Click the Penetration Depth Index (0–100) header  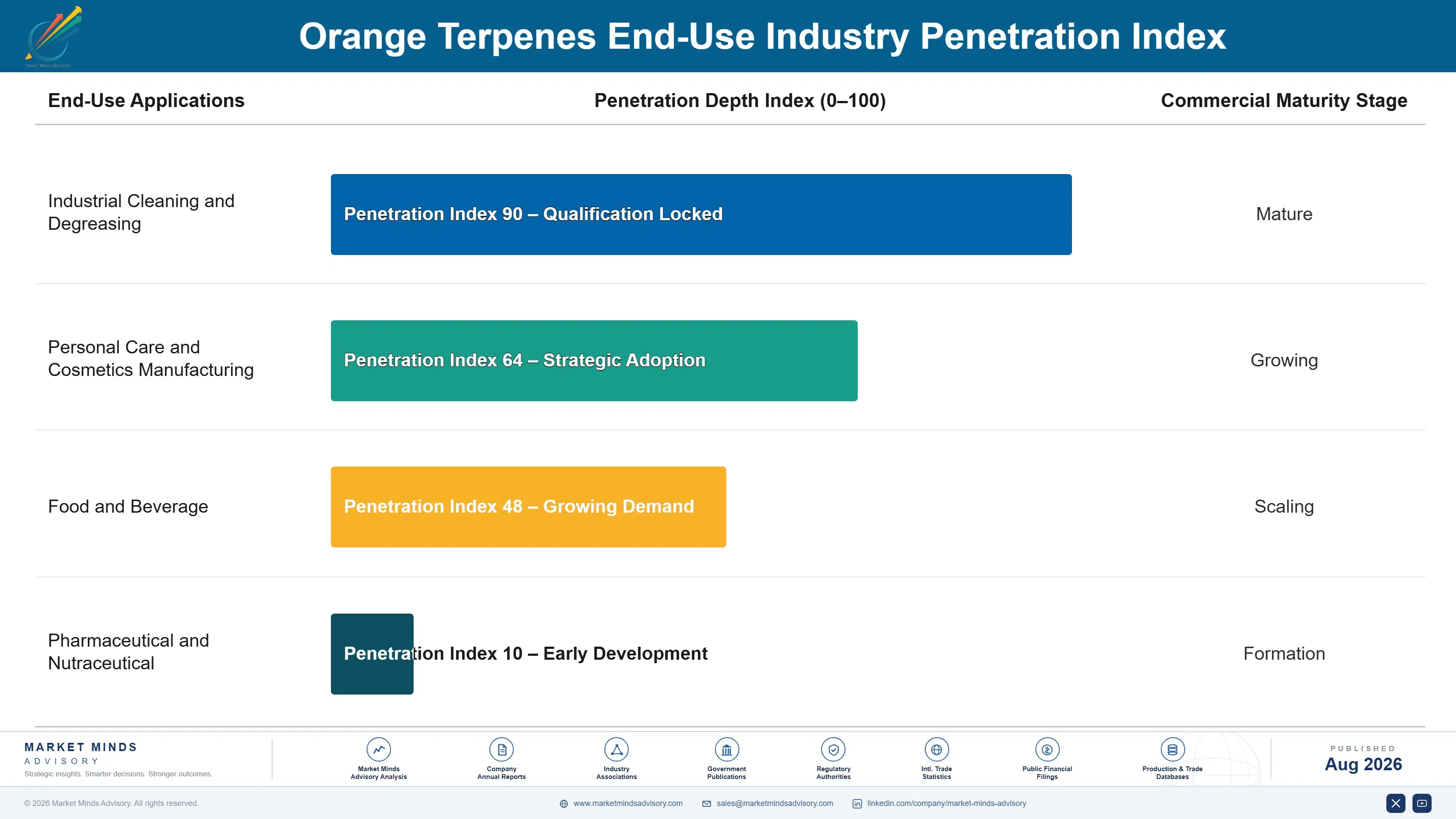pyautogui.click(x=740, y=101)
